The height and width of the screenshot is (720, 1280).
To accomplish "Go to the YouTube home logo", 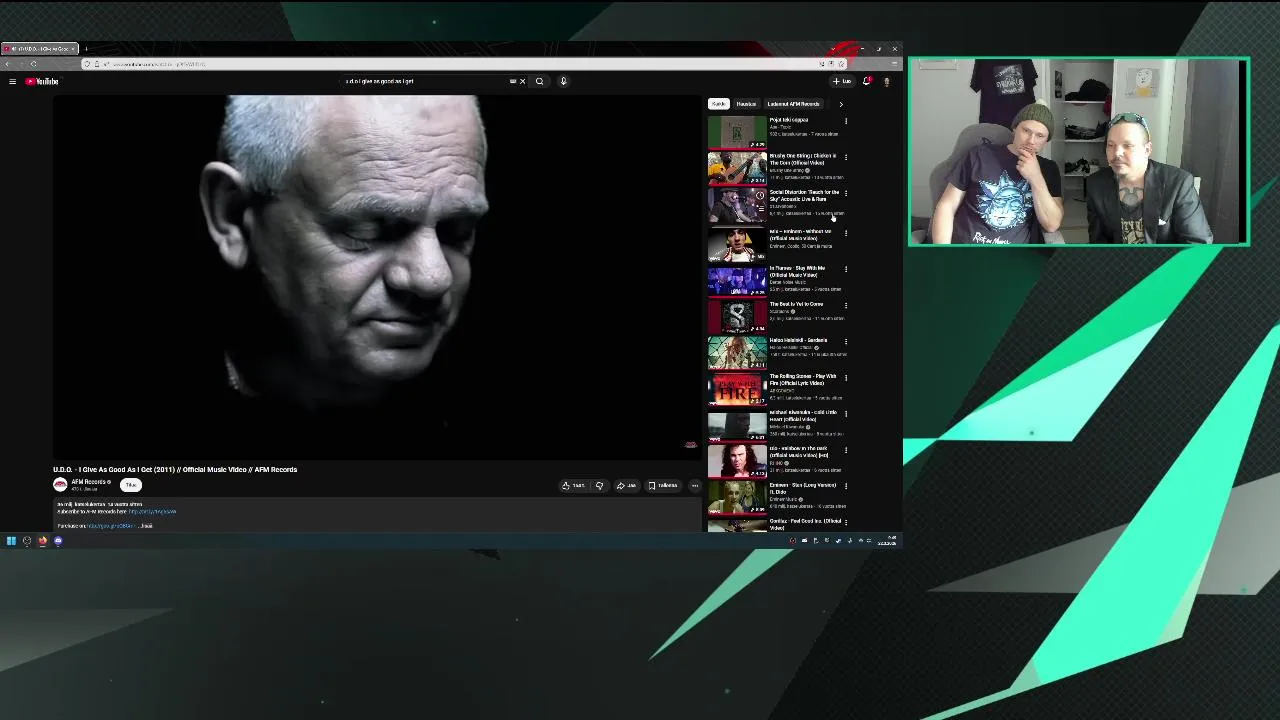I will tap(42, 81).
